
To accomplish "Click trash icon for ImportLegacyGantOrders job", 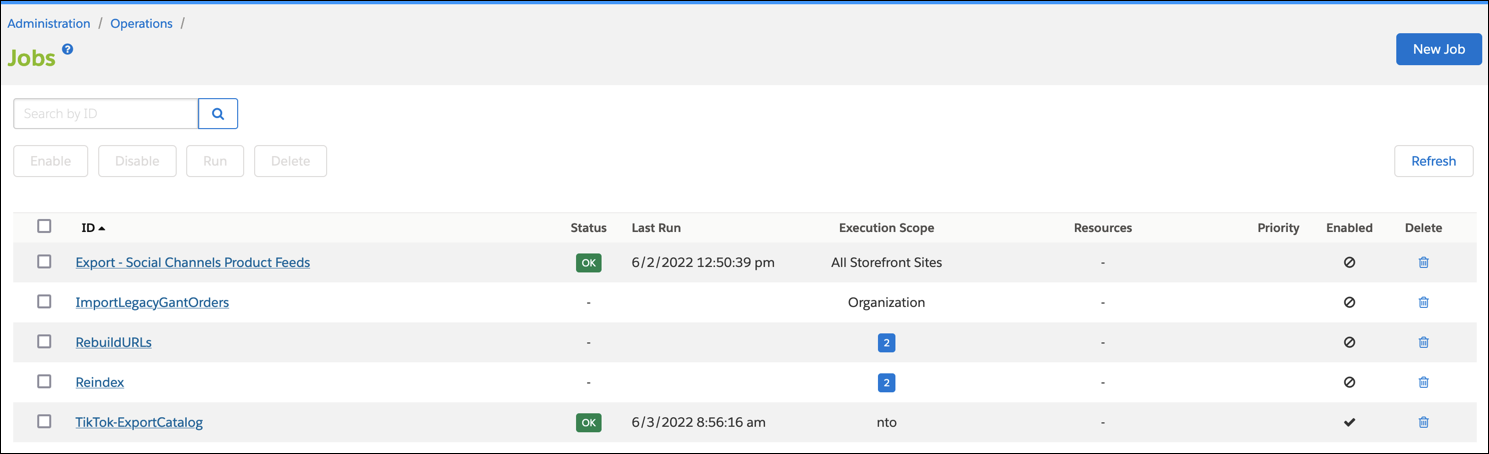I will click(1423, 302).
